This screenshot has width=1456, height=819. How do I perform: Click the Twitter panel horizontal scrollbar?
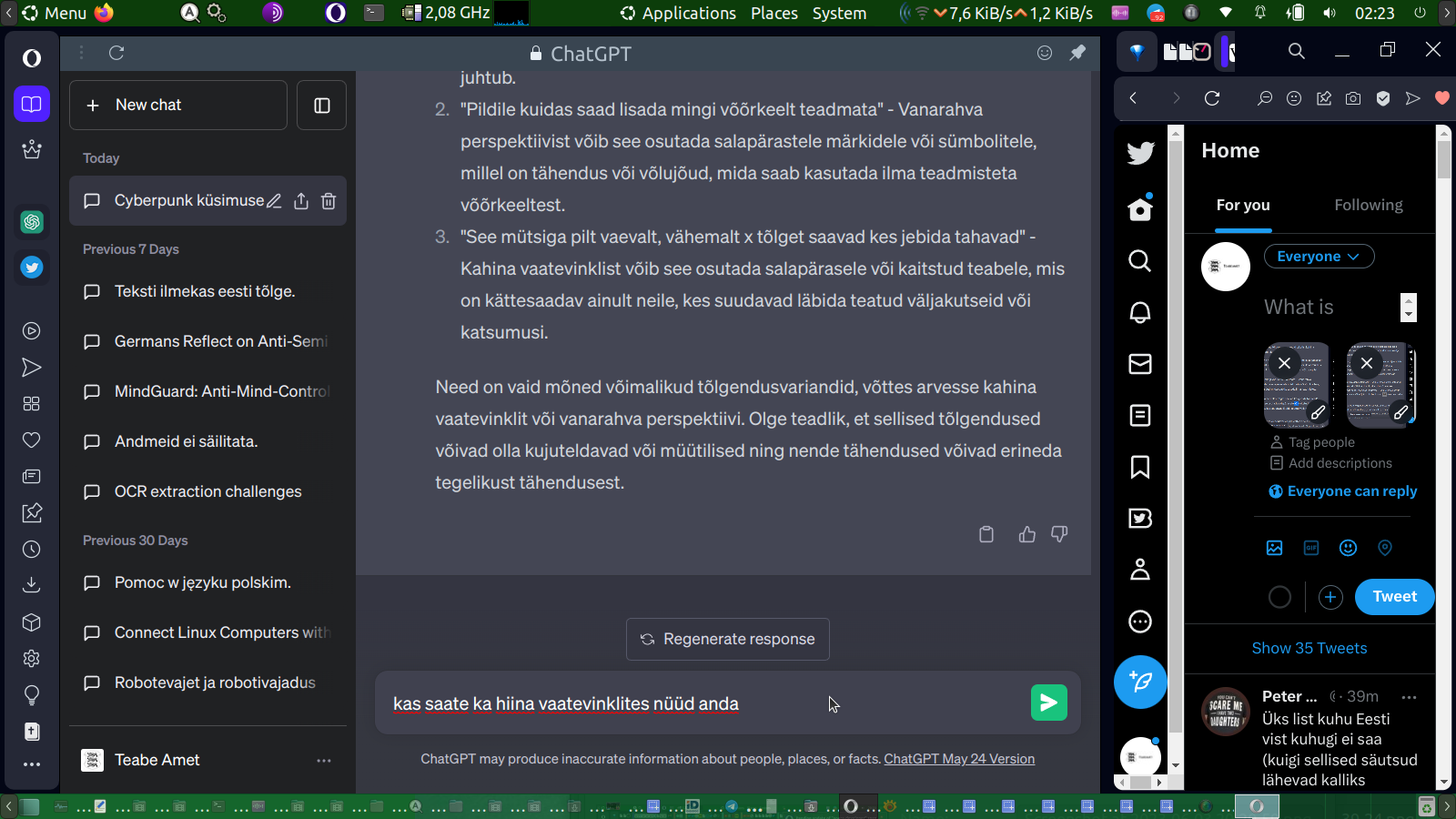[x=1140, y=783]
